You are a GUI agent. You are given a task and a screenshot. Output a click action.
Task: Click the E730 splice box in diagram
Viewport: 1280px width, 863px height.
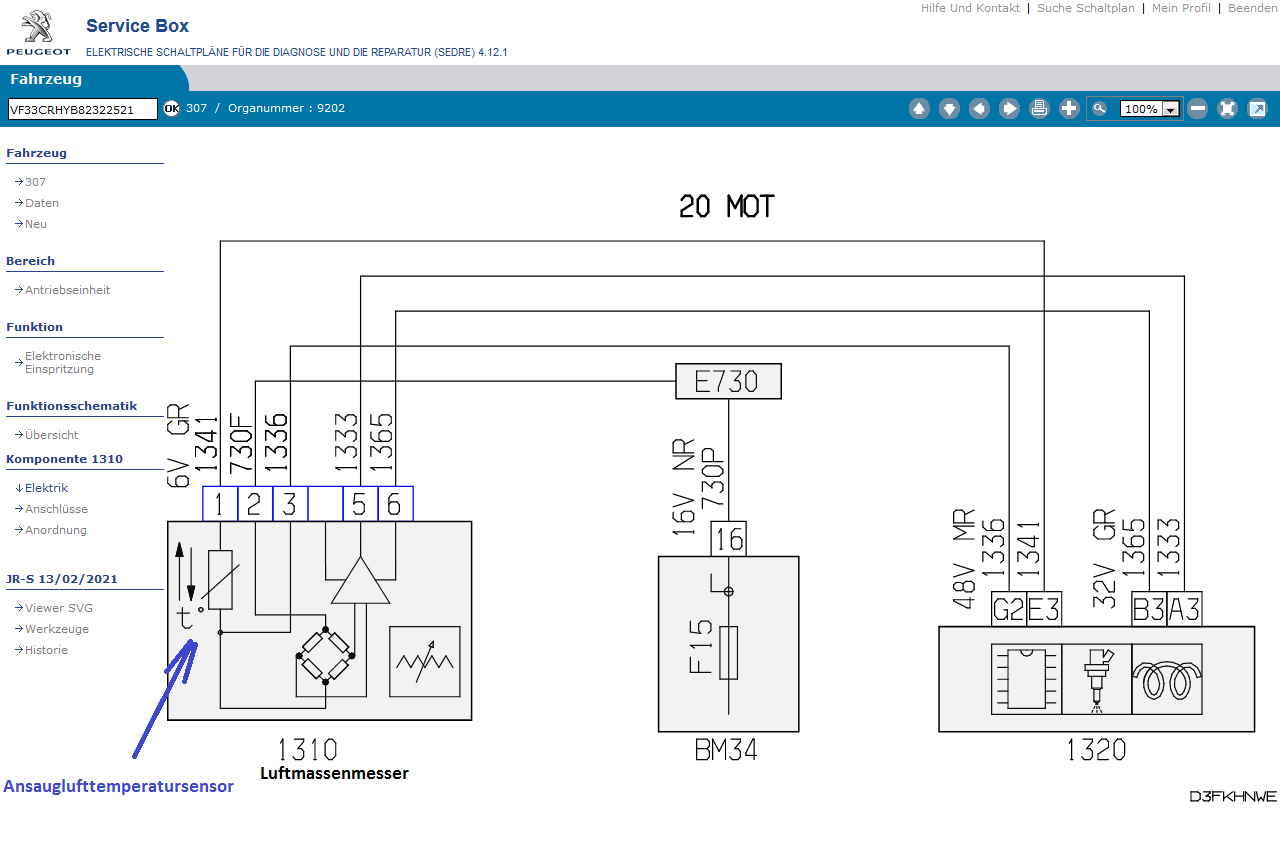pos(728,381)
